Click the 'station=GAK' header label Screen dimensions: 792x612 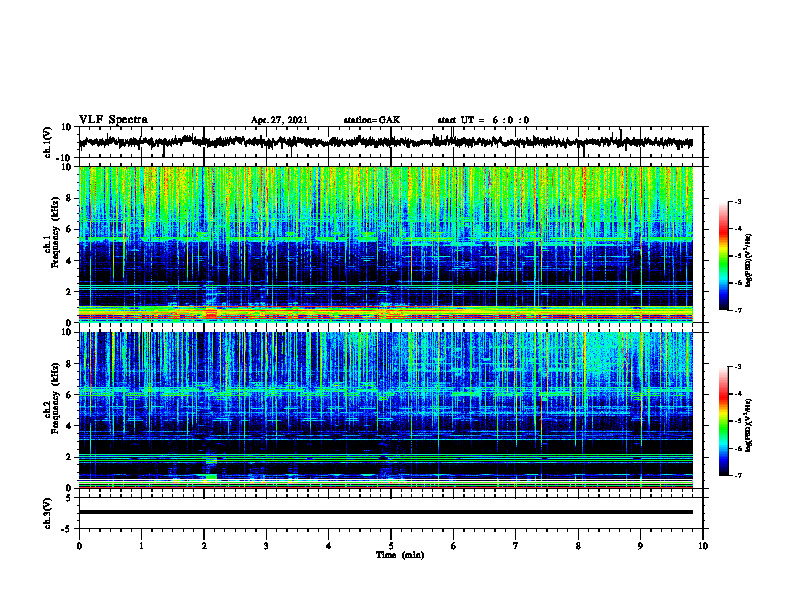pos(372,120)
